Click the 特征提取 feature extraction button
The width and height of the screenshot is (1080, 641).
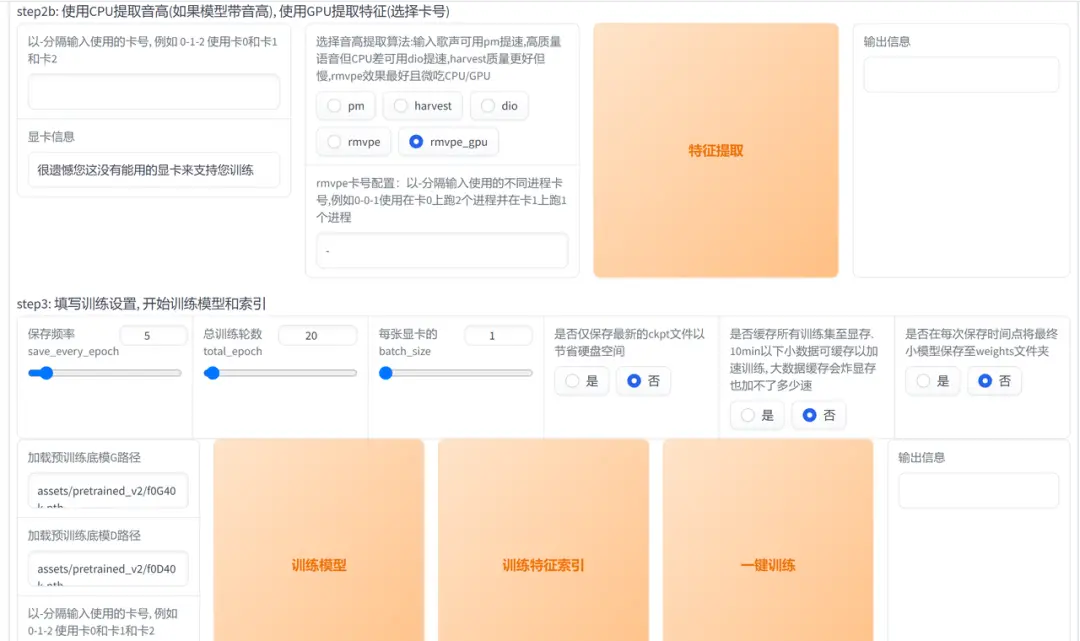coord(716,151)
